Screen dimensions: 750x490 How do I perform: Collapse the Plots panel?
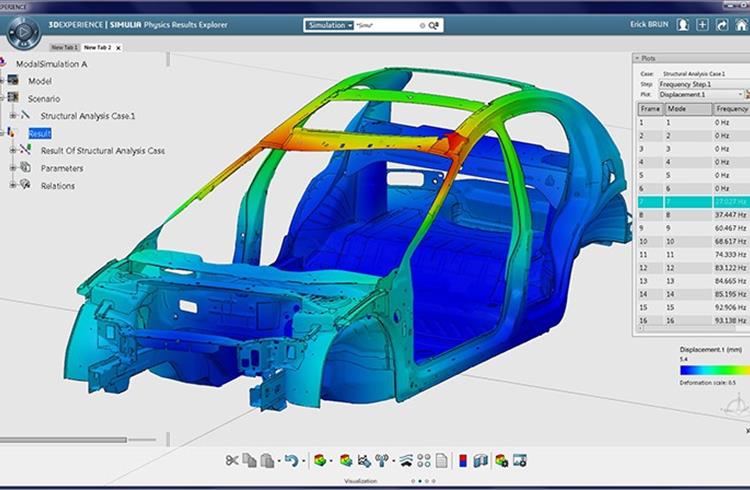point(637,58)
